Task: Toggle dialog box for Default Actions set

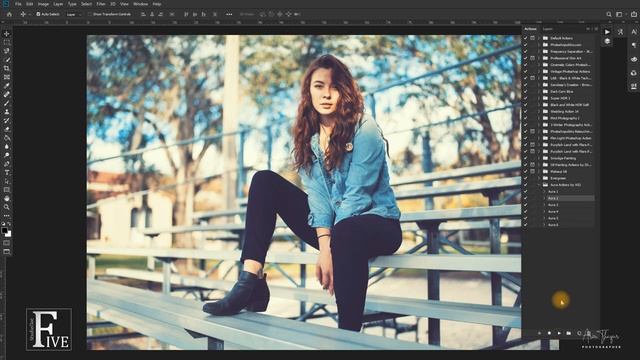Action: click(x=532, y=38)
